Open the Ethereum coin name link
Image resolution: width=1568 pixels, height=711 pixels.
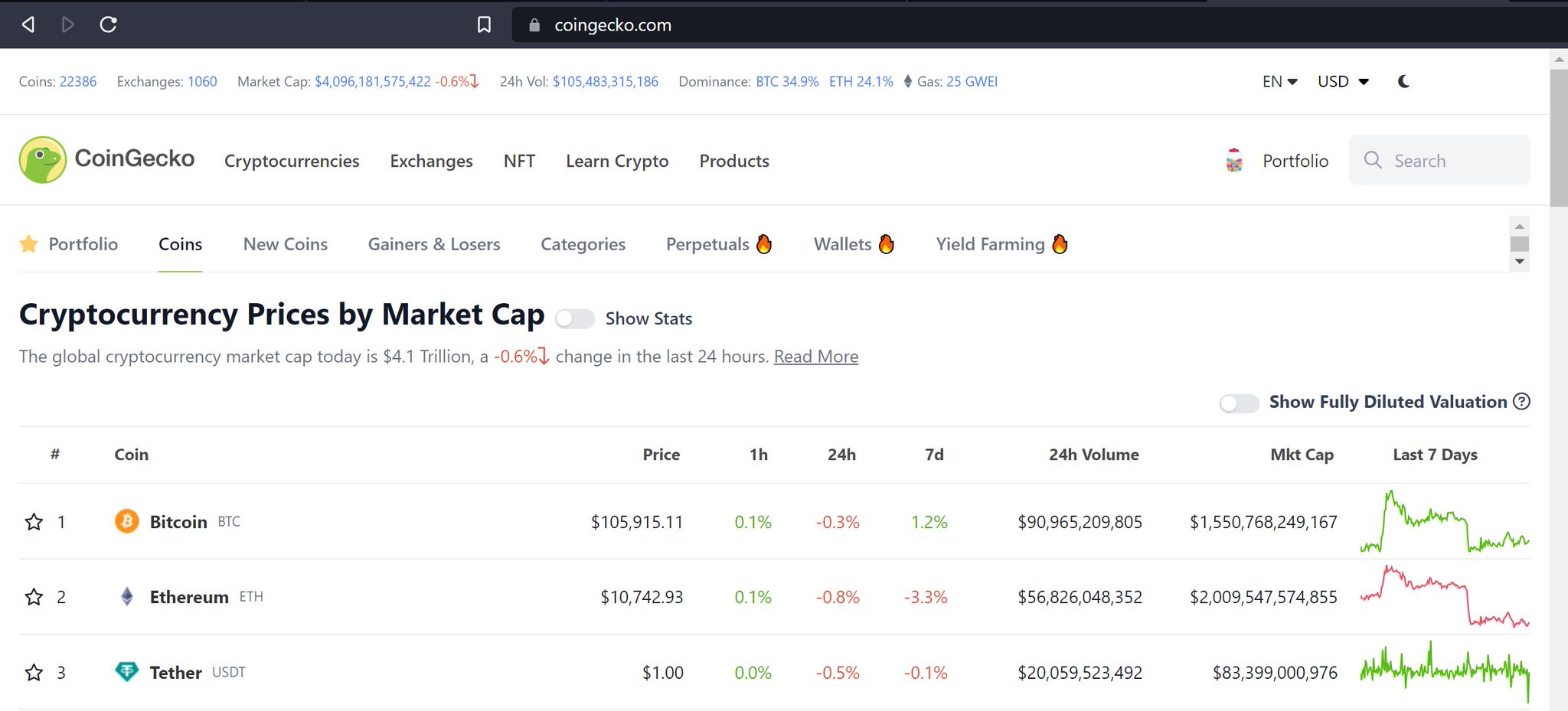point(189,597)
